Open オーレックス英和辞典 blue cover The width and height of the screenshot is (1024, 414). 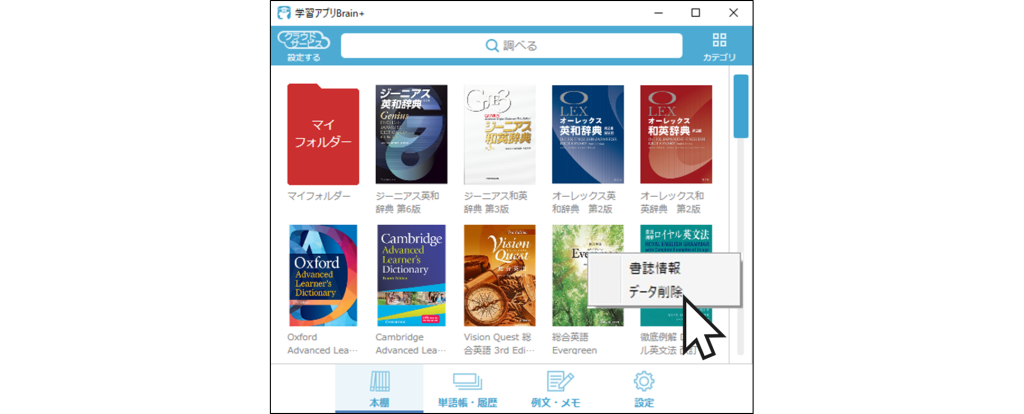[588, 134]
